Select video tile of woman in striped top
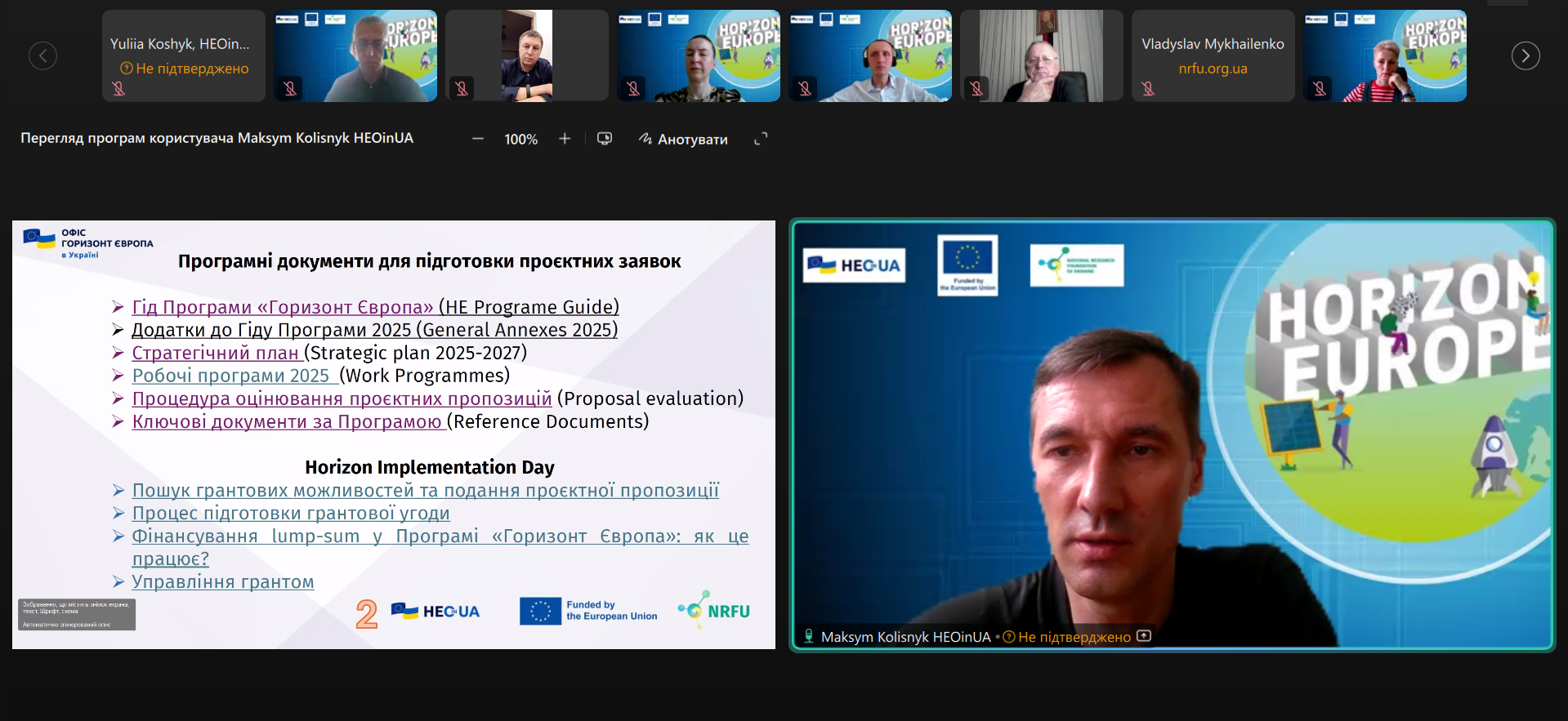Viewport: 1568px width, 721px height. (1385, 56)
